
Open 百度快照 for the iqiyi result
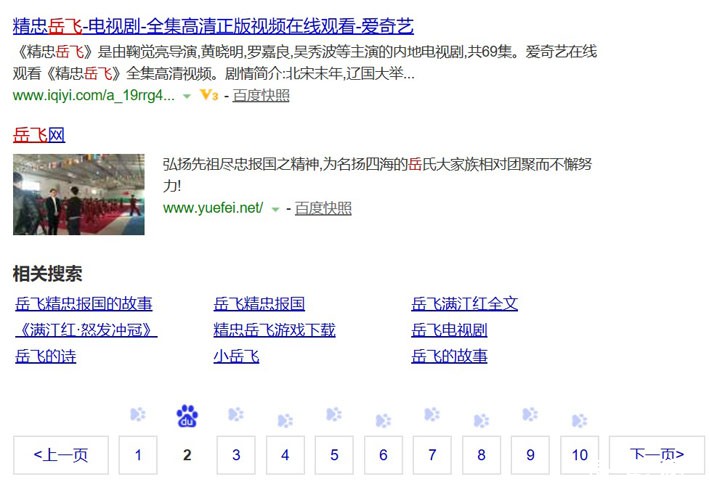[x=261, y=95]
